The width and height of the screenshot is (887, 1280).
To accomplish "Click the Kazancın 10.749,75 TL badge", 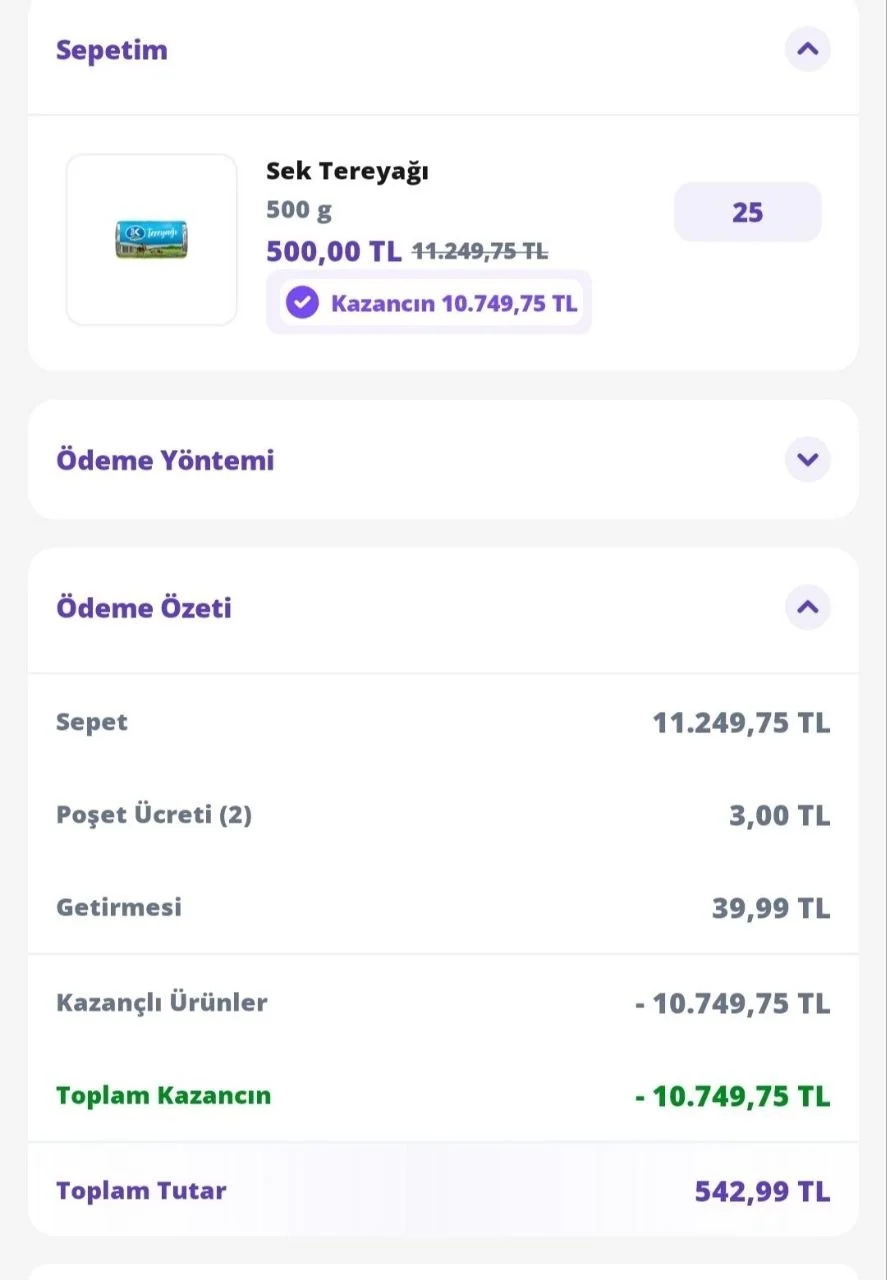I will [x=429, y=302].
